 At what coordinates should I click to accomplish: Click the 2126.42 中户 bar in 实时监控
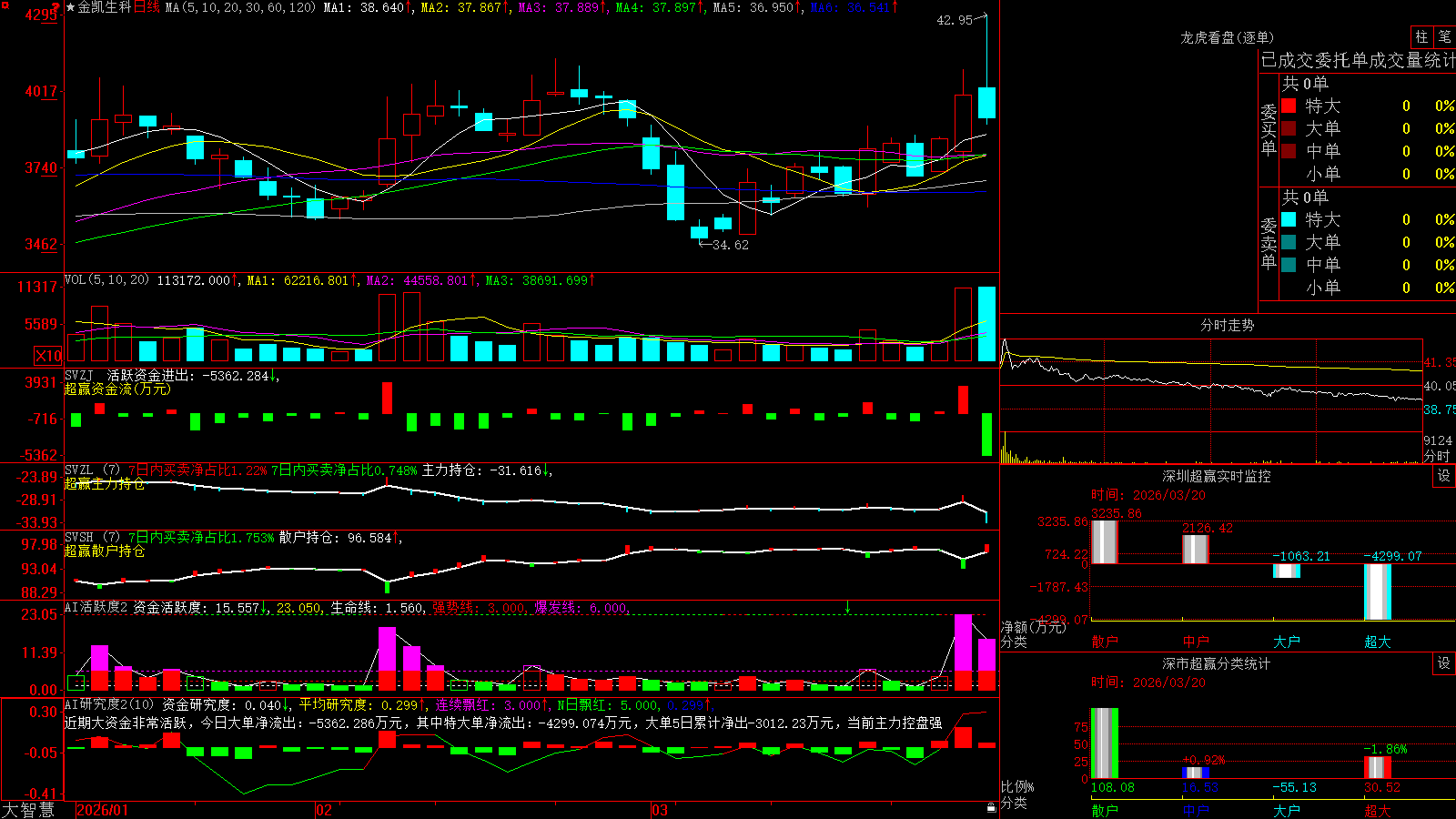coord(1195,550)
